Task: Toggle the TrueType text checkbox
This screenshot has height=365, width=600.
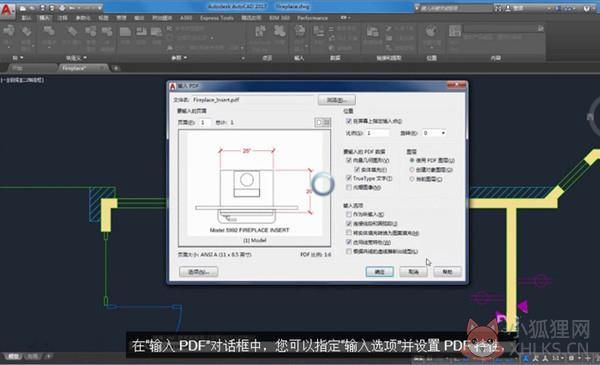Action: 349,178
